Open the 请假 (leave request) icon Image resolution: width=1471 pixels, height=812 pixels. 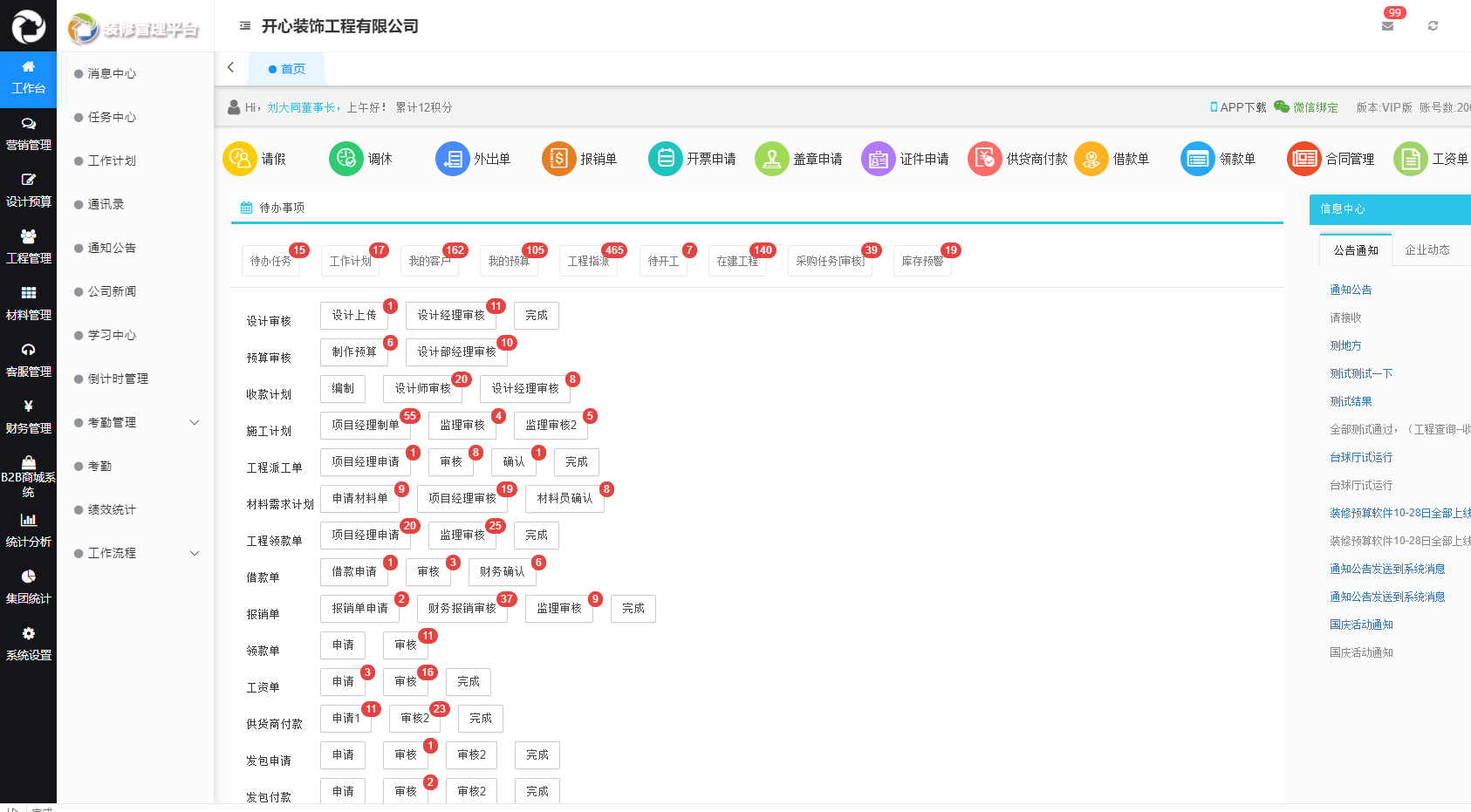click(x=239, y=159)
